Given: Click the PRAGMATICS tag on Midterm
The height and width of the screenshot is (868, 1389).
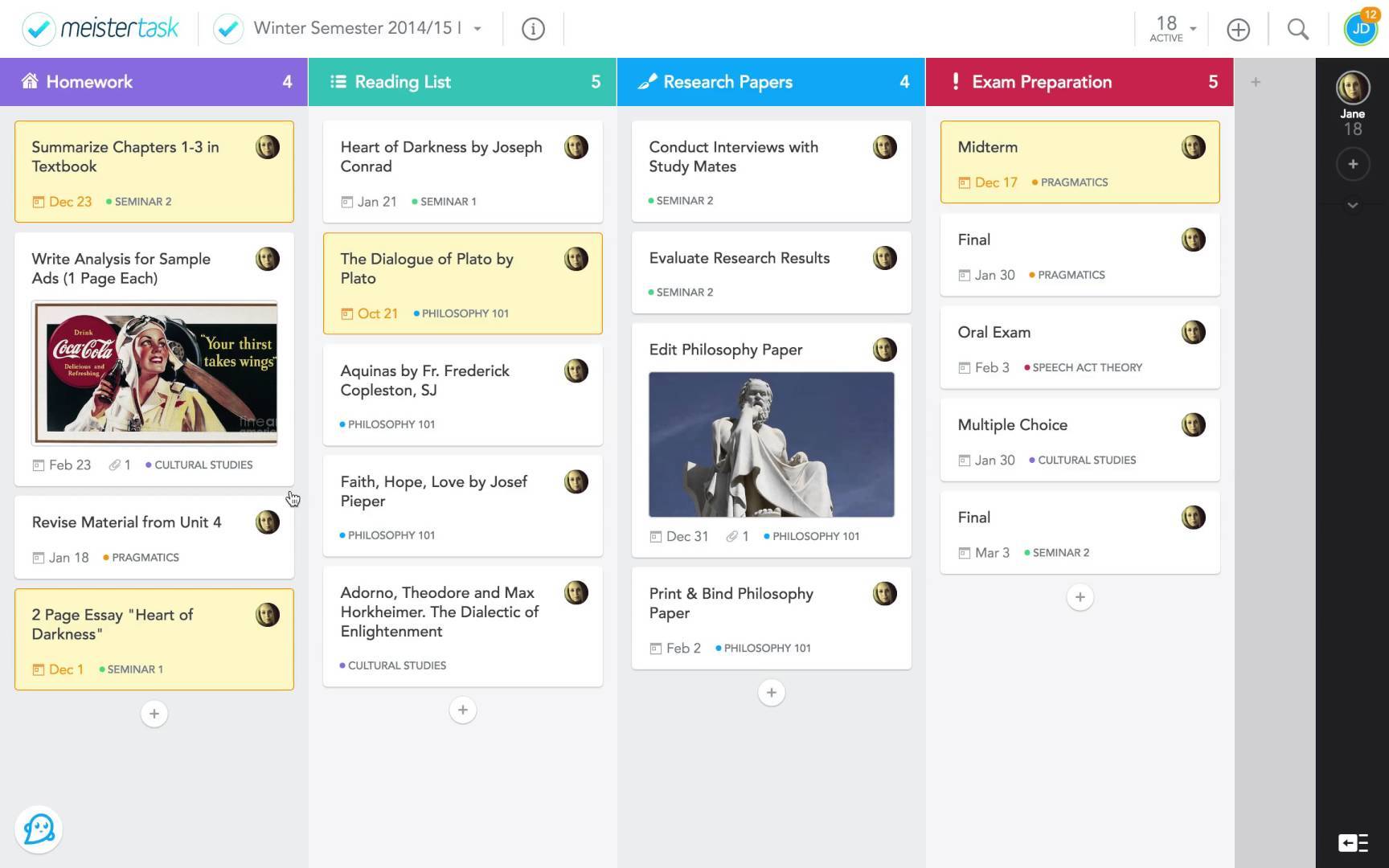Looking at the screenshot, I should click(1070, 182).
